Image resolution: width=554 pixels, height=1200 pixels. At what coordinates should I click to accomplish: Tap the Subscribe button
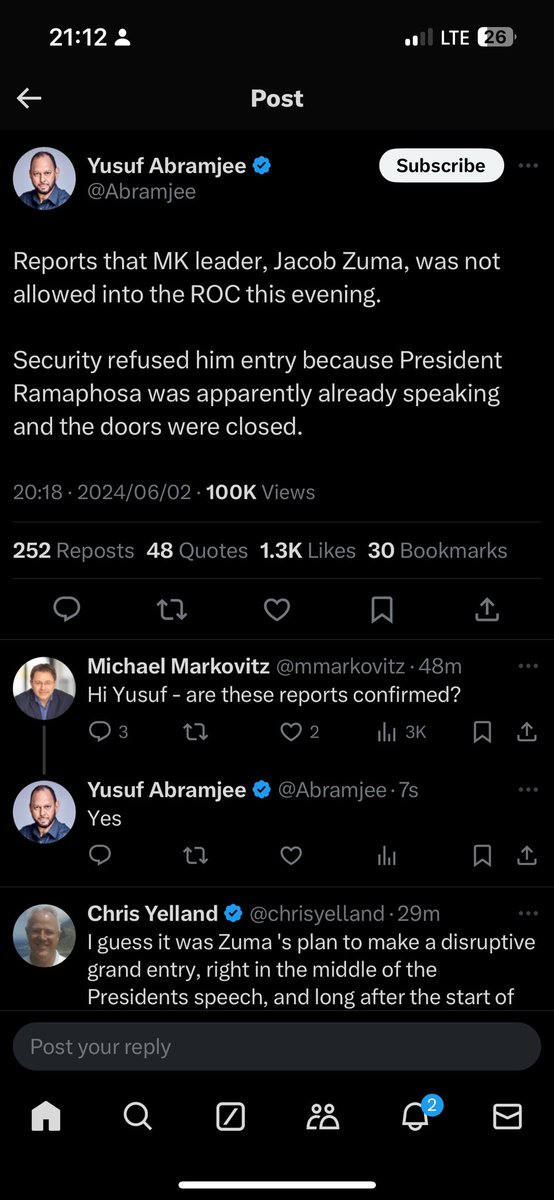click(x=441, y=166)
